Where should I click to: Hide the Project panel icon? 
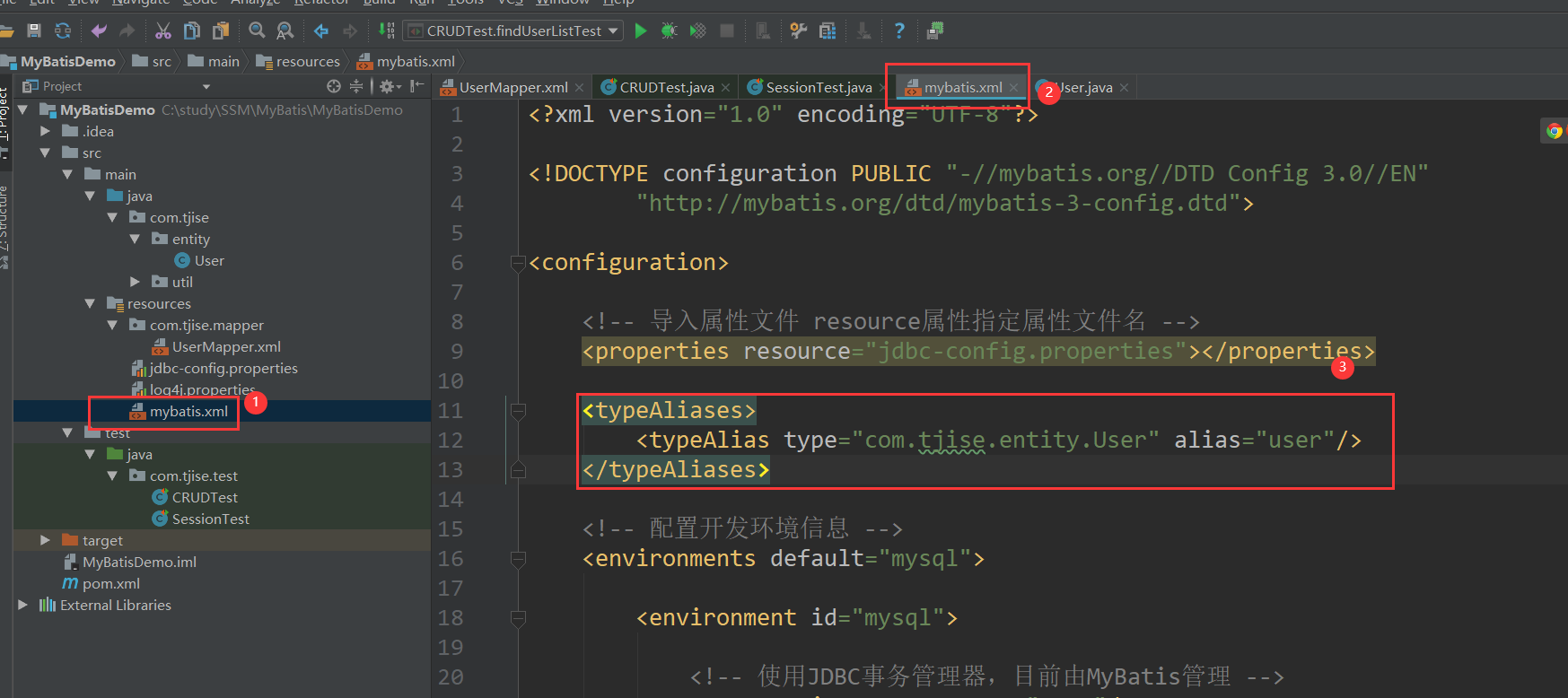click(416, 86)
